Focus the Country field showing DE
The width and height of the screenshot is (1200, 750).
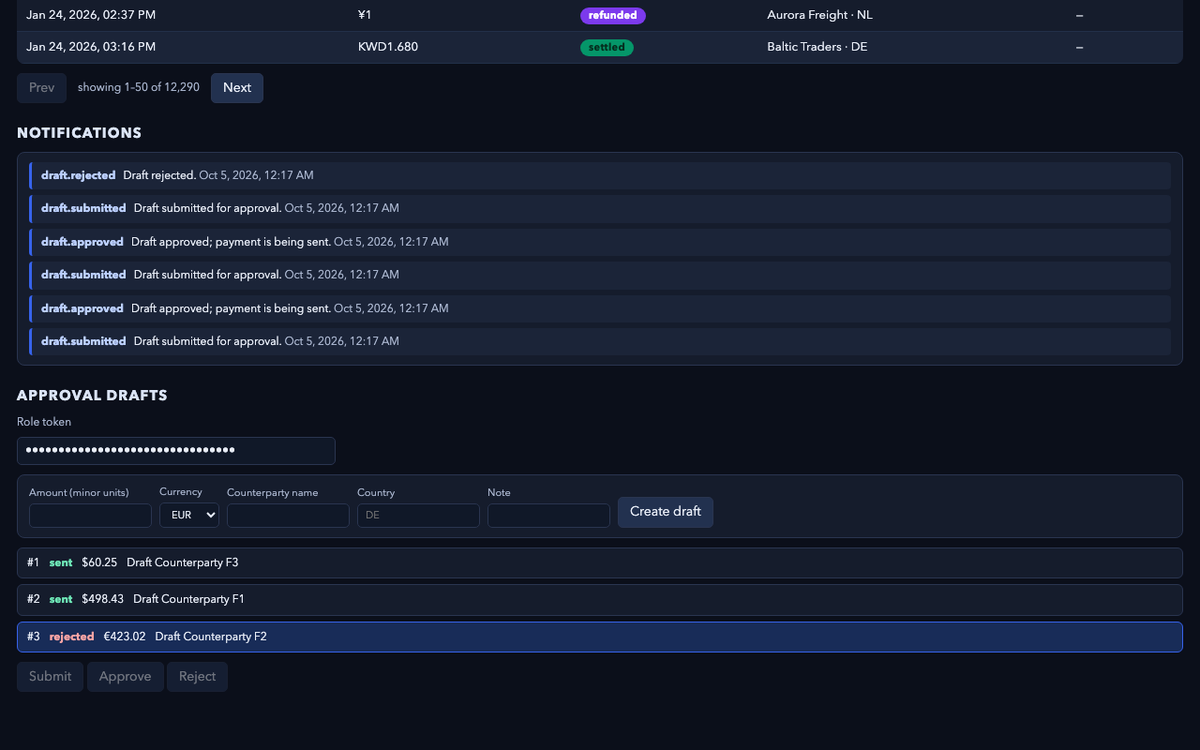tap(418, 515)
